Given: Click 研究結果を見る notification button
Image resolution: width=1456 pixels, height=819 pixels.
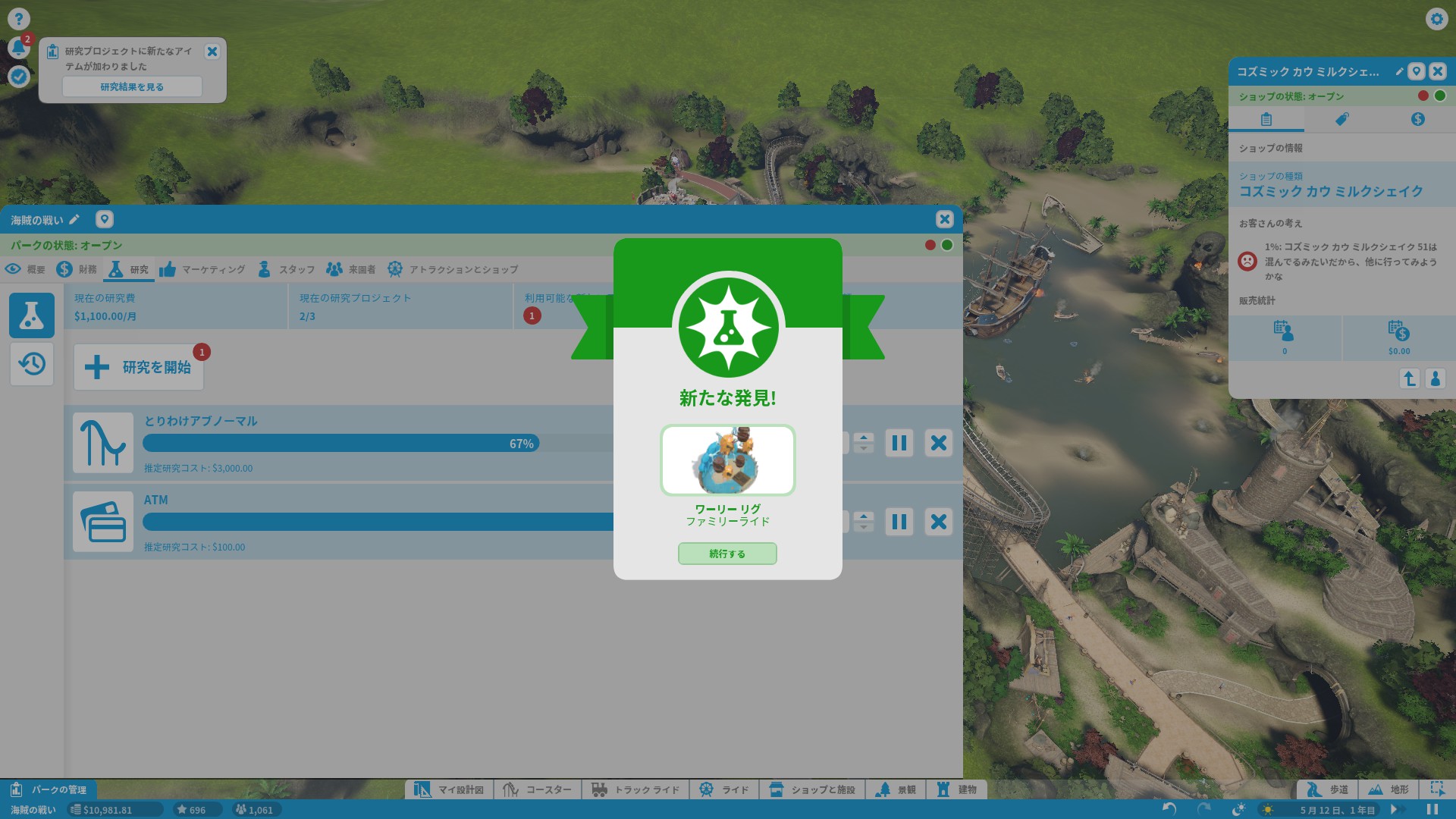Looking at the screenshot, I should click(132, 87).
